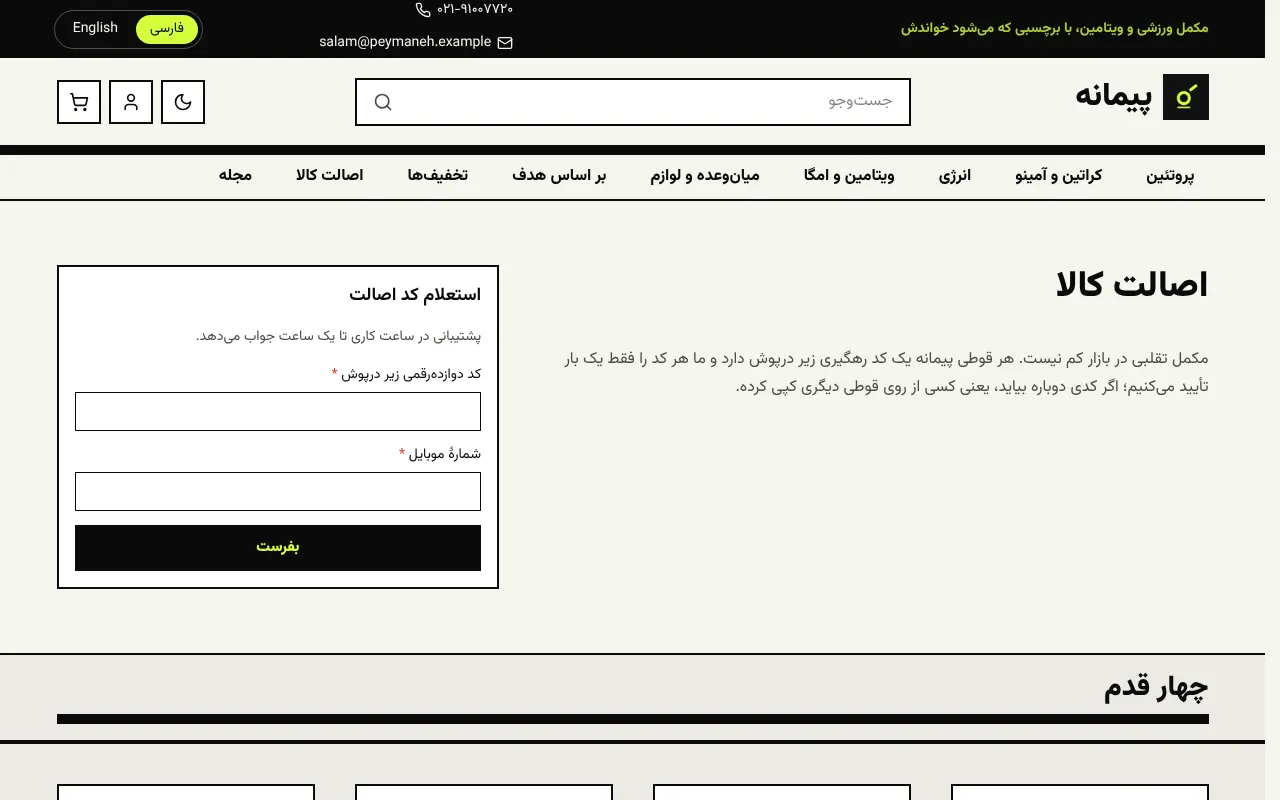The width and height of the screenshot is (1280, 800).
Task: Click the بفرست submit button
Action: [x=278, y=548]
